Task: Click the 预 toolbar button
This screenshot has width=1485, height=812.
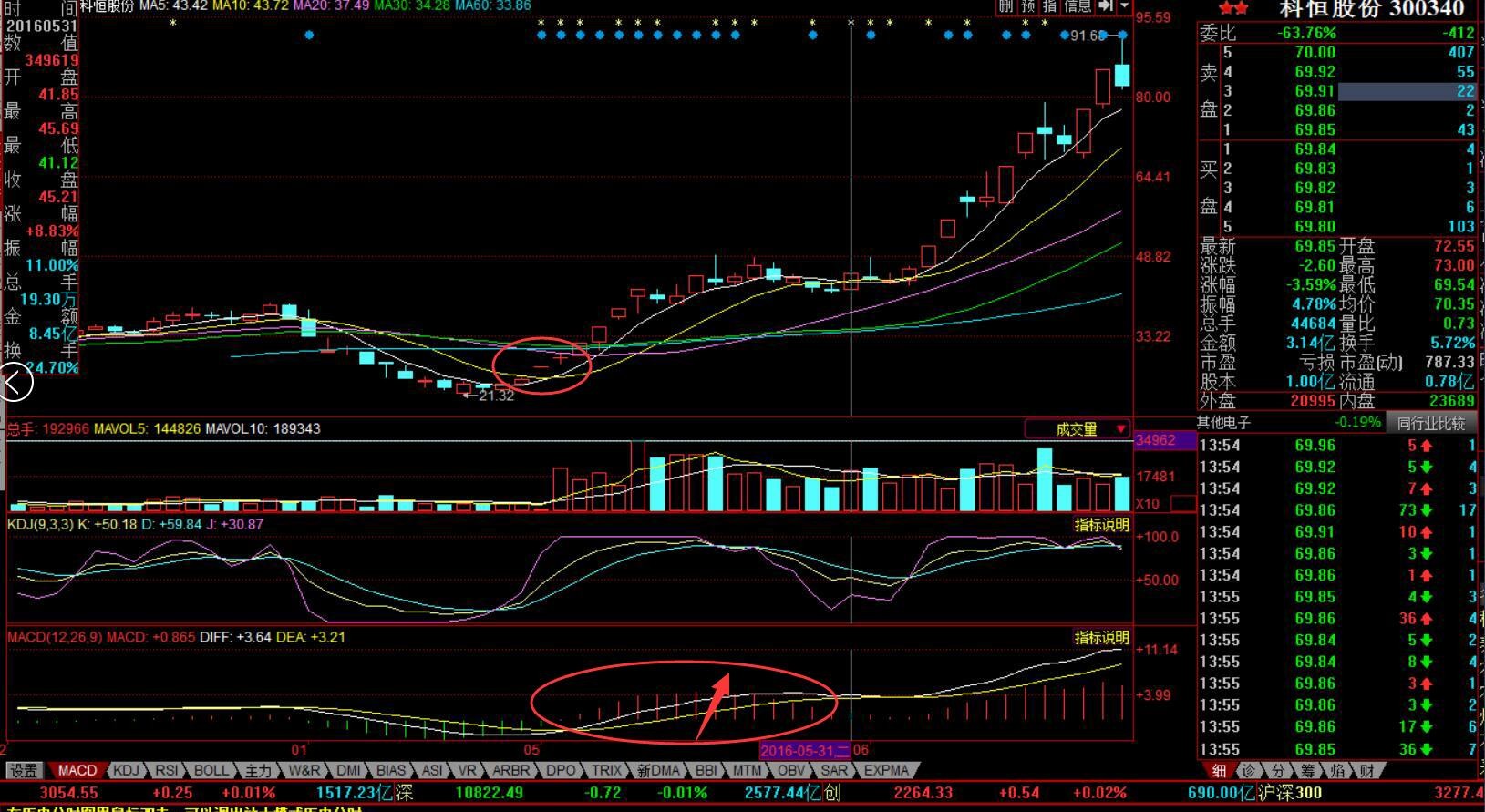Action: coord(1027,5)
